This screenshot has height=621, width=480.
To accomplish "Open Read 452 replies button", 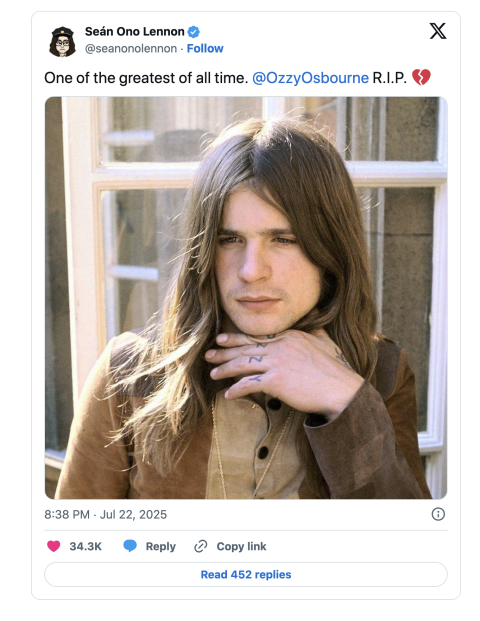I will pyautogui.click(x=246, y=574).
